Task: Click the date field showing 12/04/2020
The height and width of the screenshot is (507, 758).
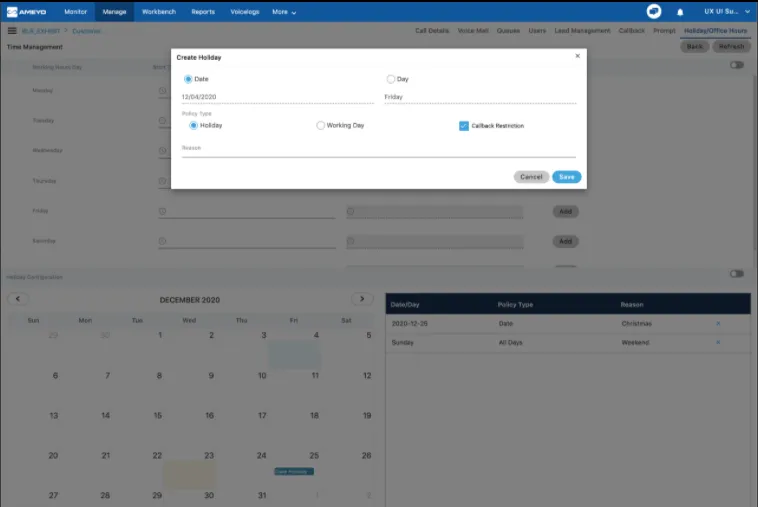Action: point(277,97)
